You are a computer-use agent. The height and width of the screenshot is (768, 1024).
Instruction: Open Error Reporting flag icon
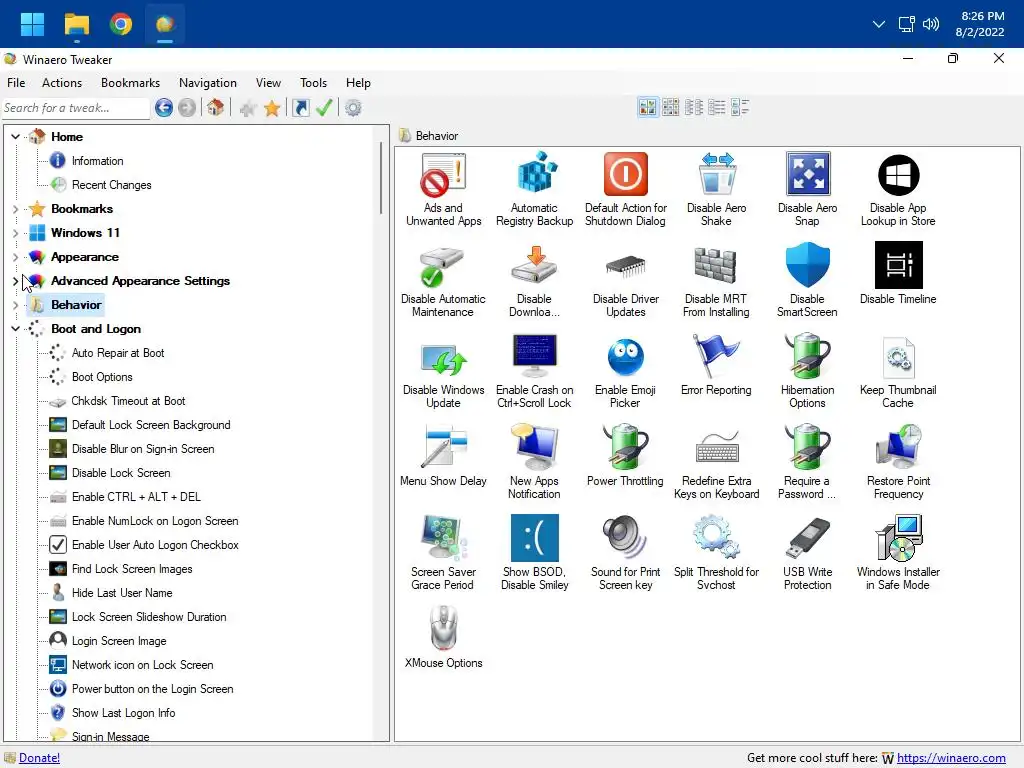716,357
